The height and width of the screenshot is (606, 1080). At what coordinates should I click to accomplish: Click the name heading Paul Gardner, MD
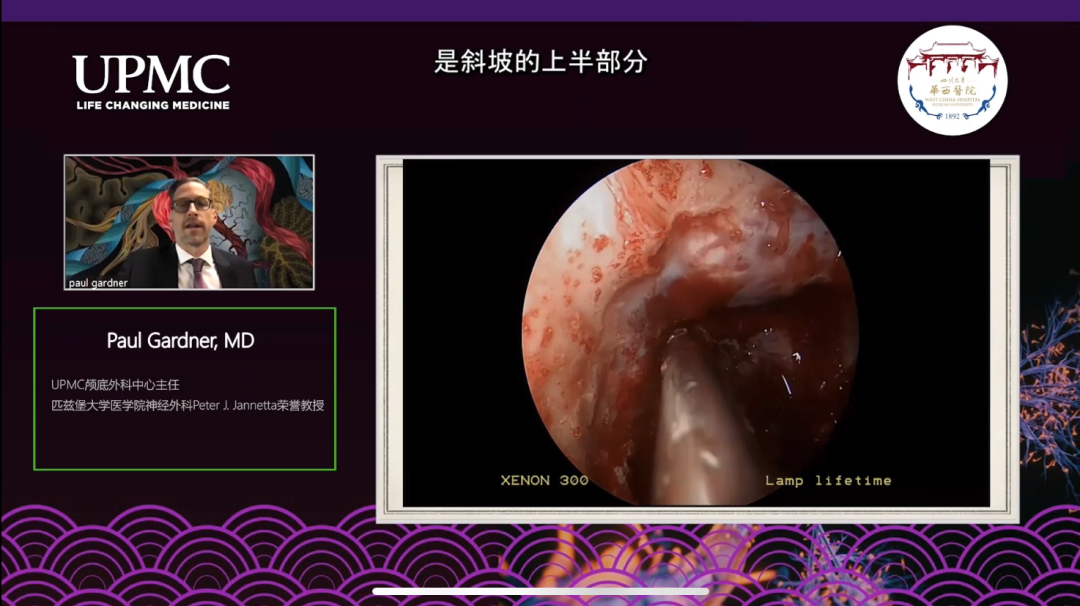click(180, 340)
